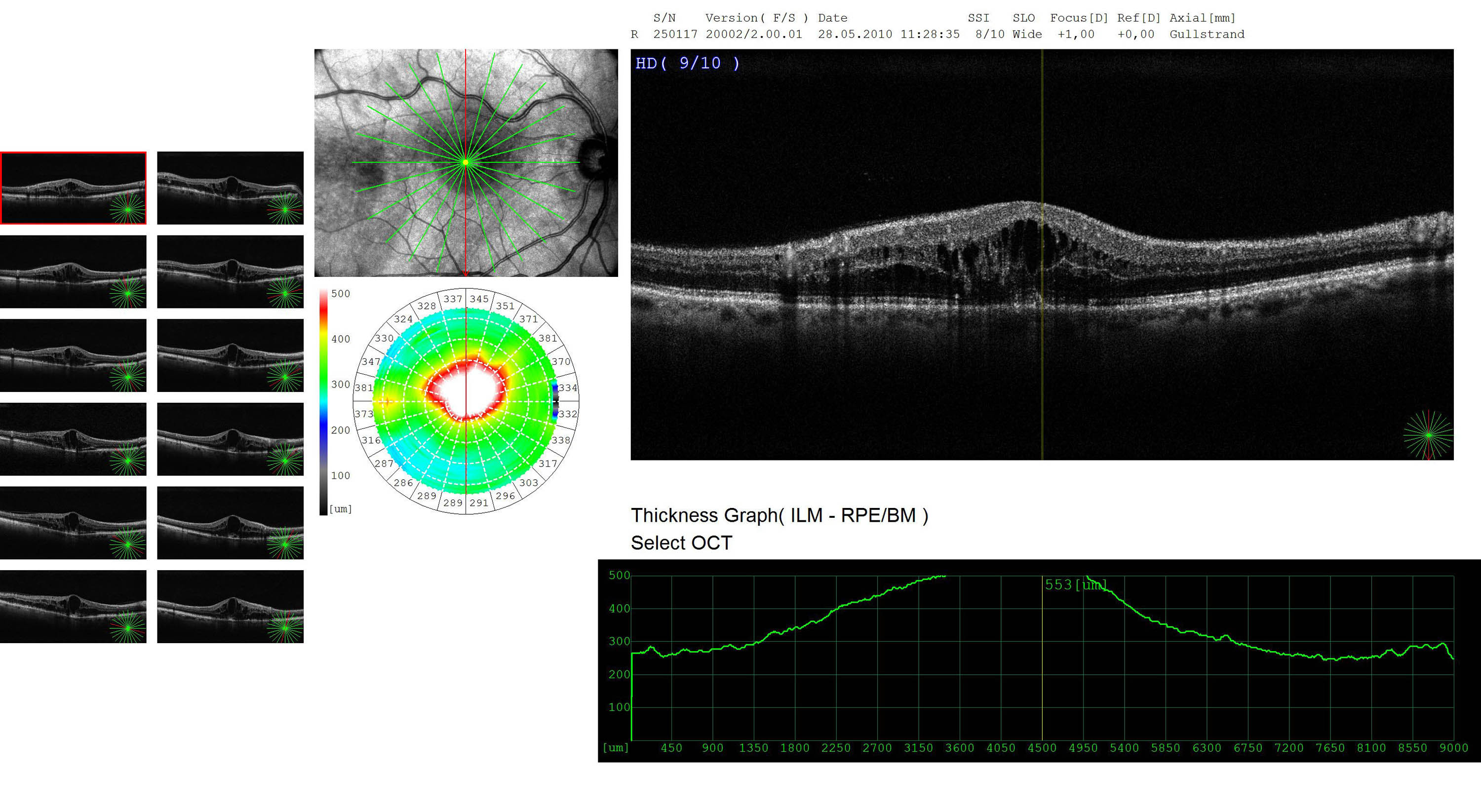Click the sector value 351 on the thickness map
1481x812 pixels.
[506, 306]
